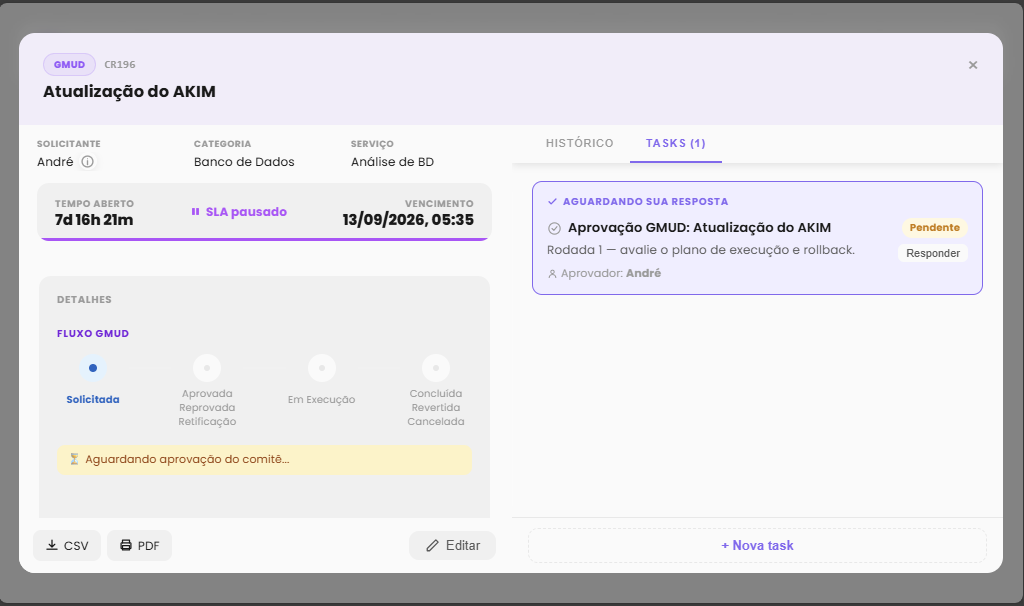Click the SLA pausado pause icon
1024x606 pixels.
[195, 212]
